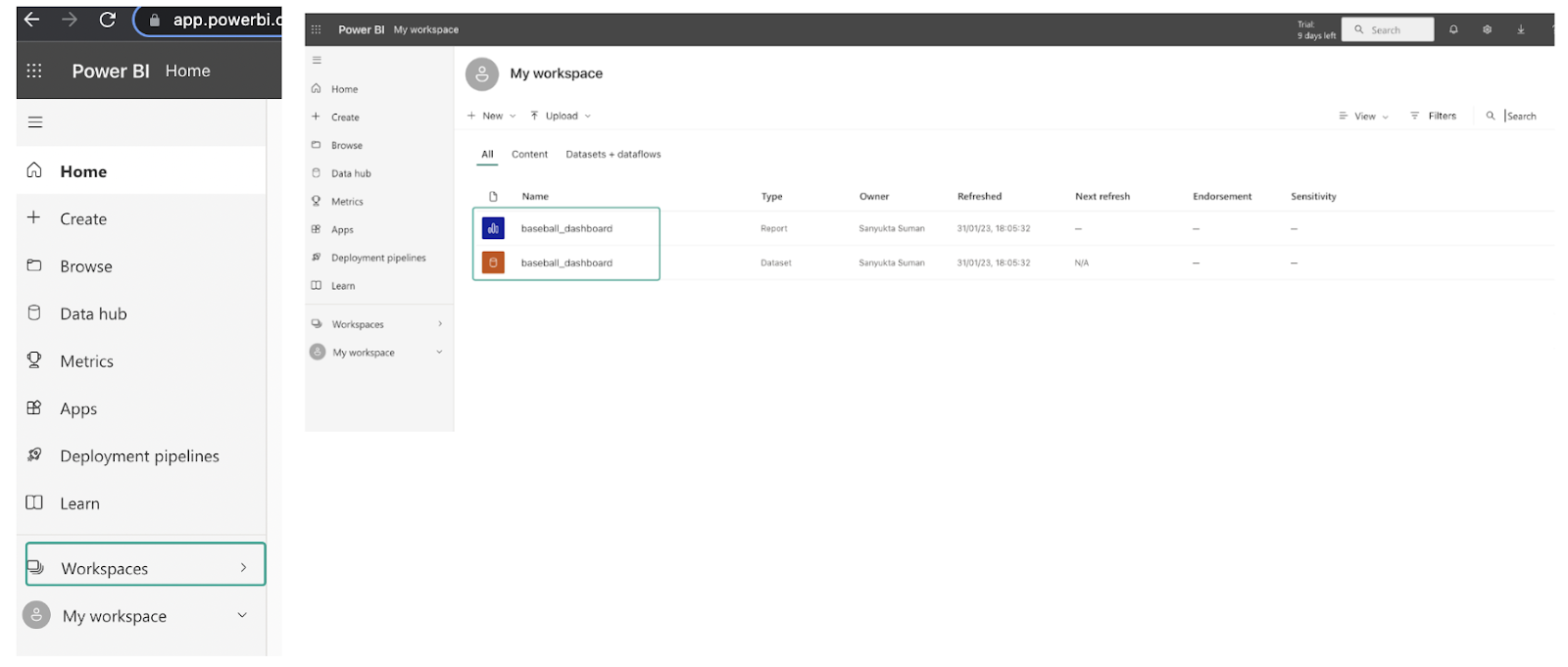
Task: Click the browser forward arrow
Action: click(x=70, y=20)
